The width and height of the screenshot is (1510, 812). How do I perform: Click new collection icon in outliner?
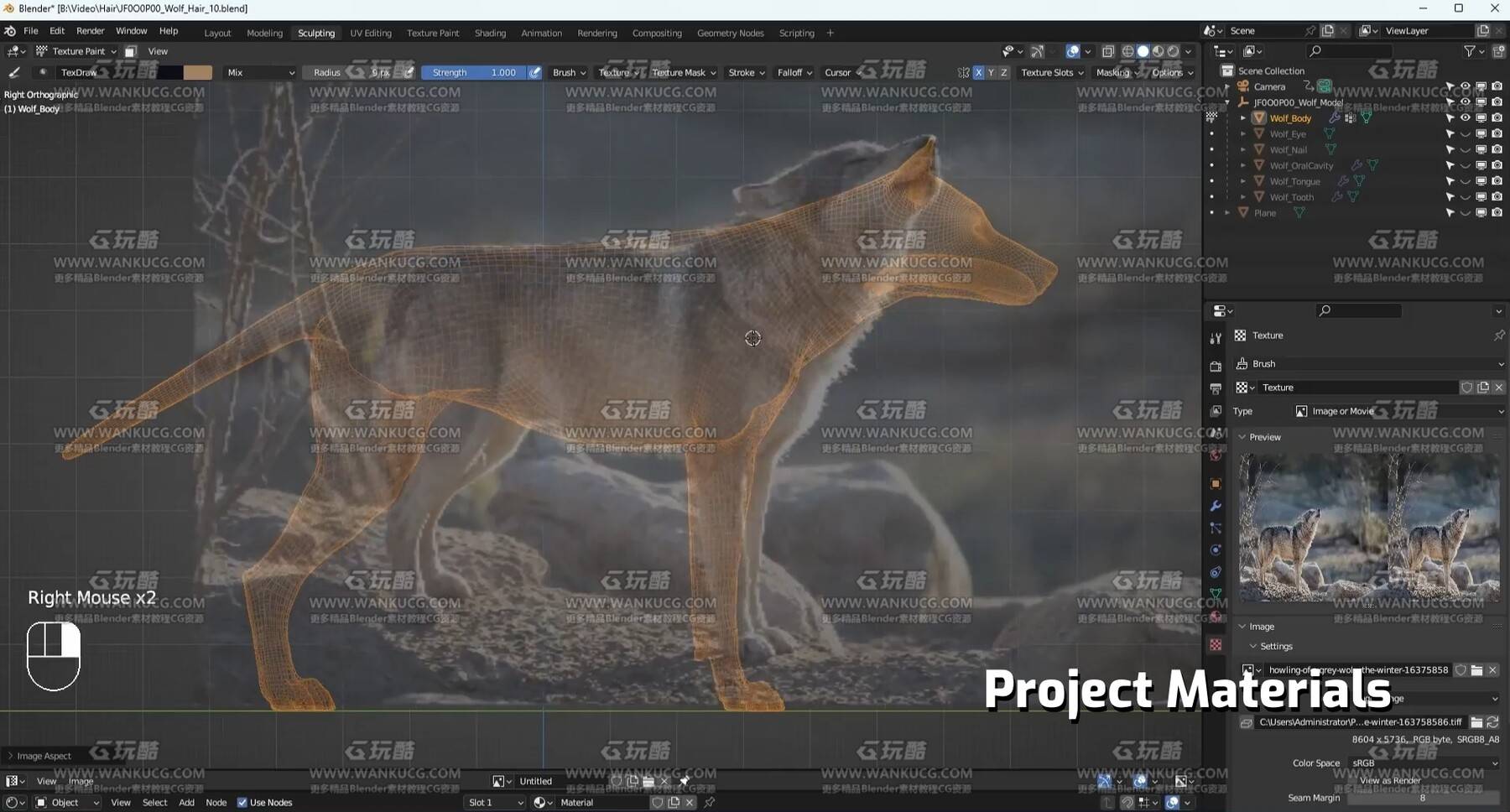[1498, 51]
